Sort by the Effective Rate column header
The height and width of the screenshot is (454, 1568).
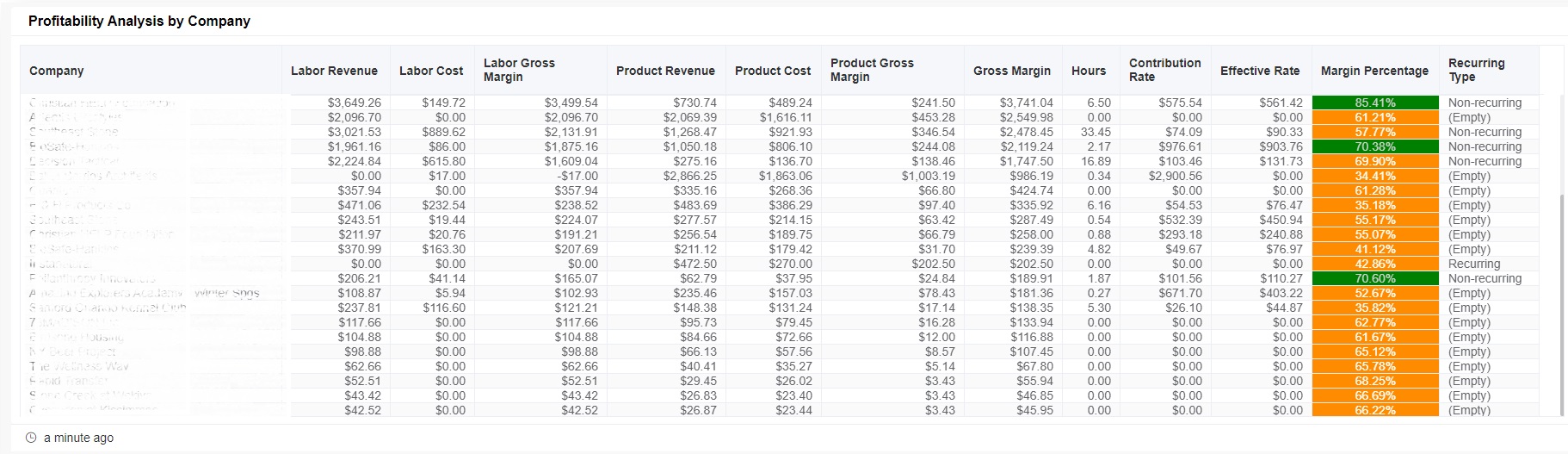pos(1260,71)
